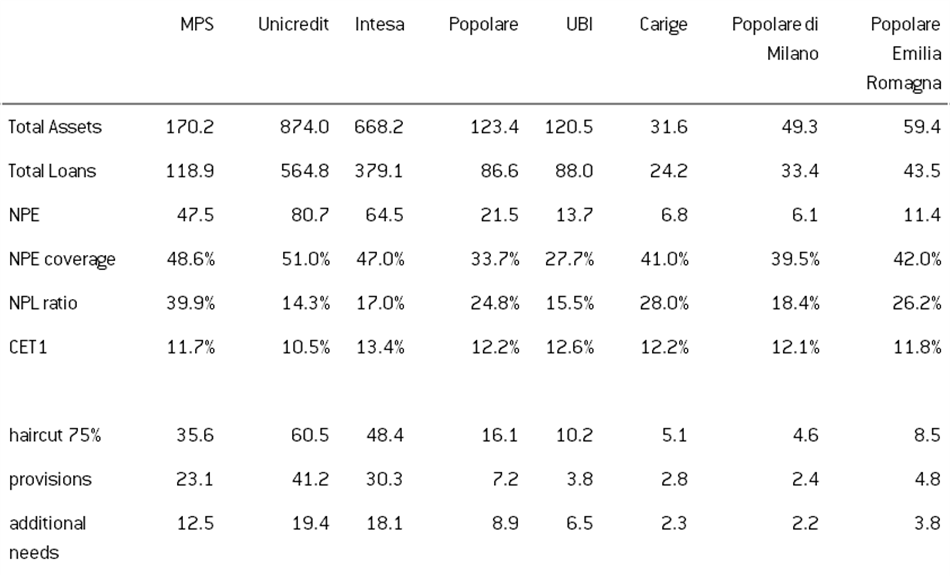Select the Popolare di Milano header
This screenshot has width=950, height=576.
[x=776, y=39]
